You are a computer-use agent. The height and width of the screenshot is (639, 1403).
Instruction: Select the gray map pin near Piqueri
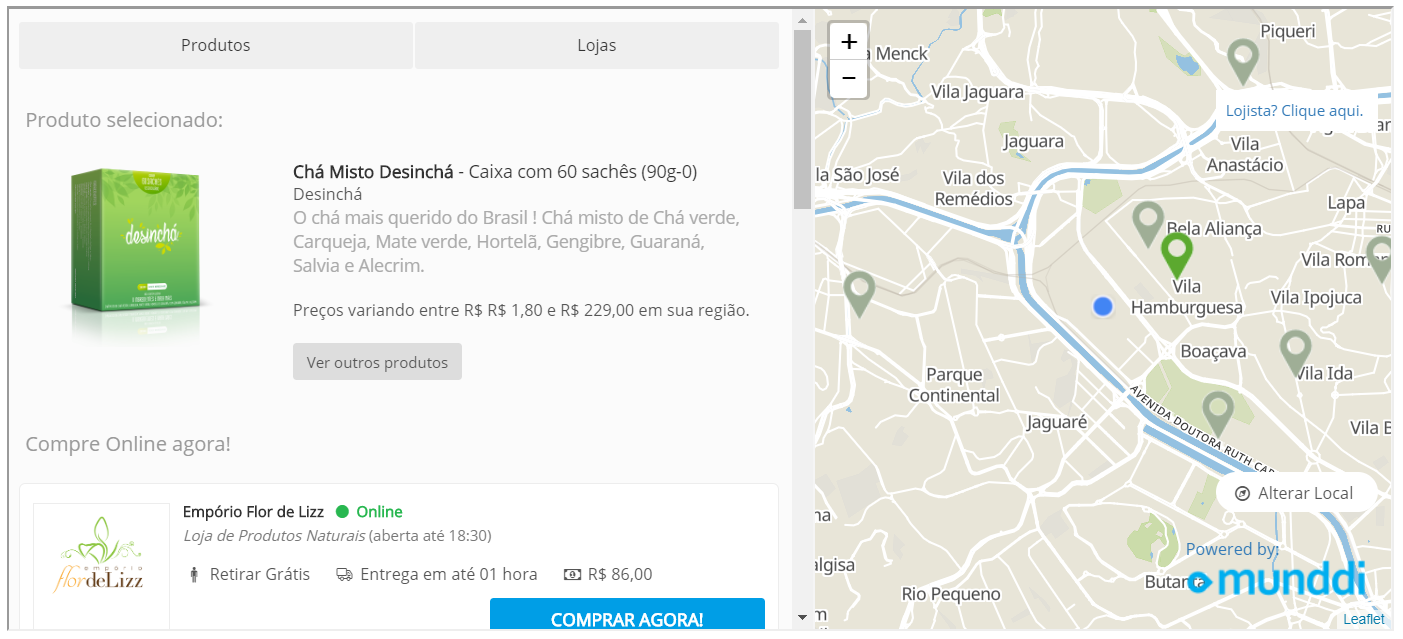[1243, 62]
